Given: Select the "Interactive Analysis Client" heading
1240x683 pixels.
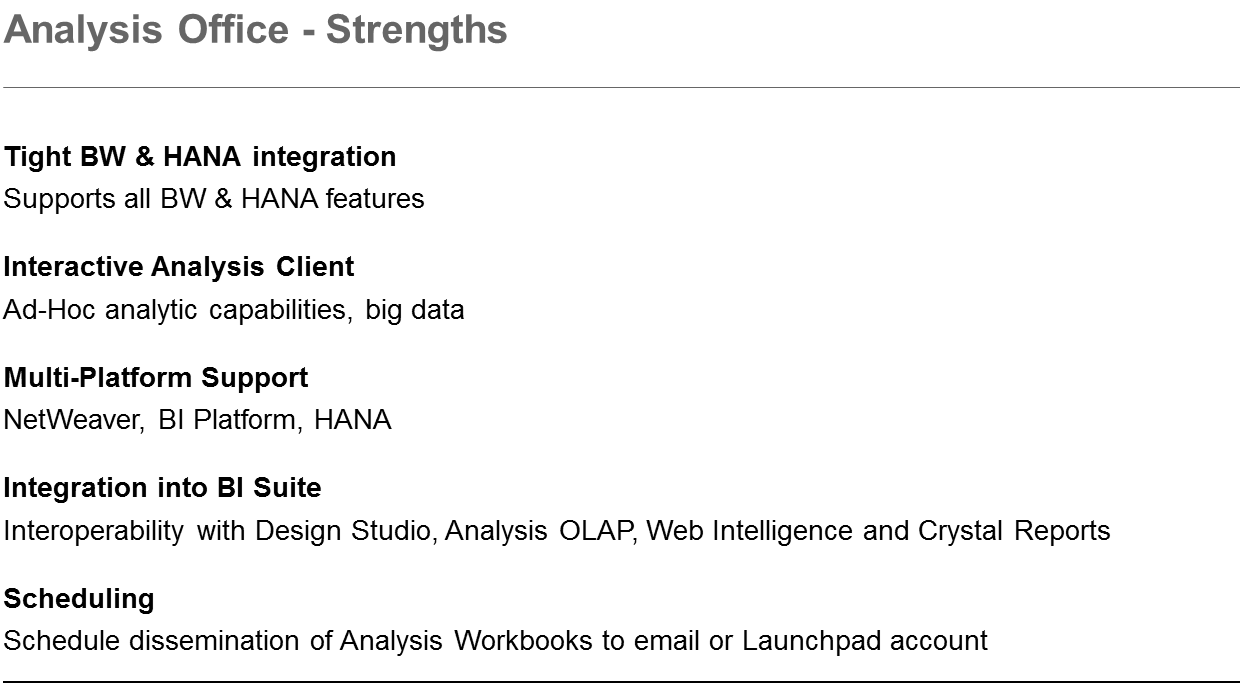Looking at the screenshot, I should tap(179, 267).
